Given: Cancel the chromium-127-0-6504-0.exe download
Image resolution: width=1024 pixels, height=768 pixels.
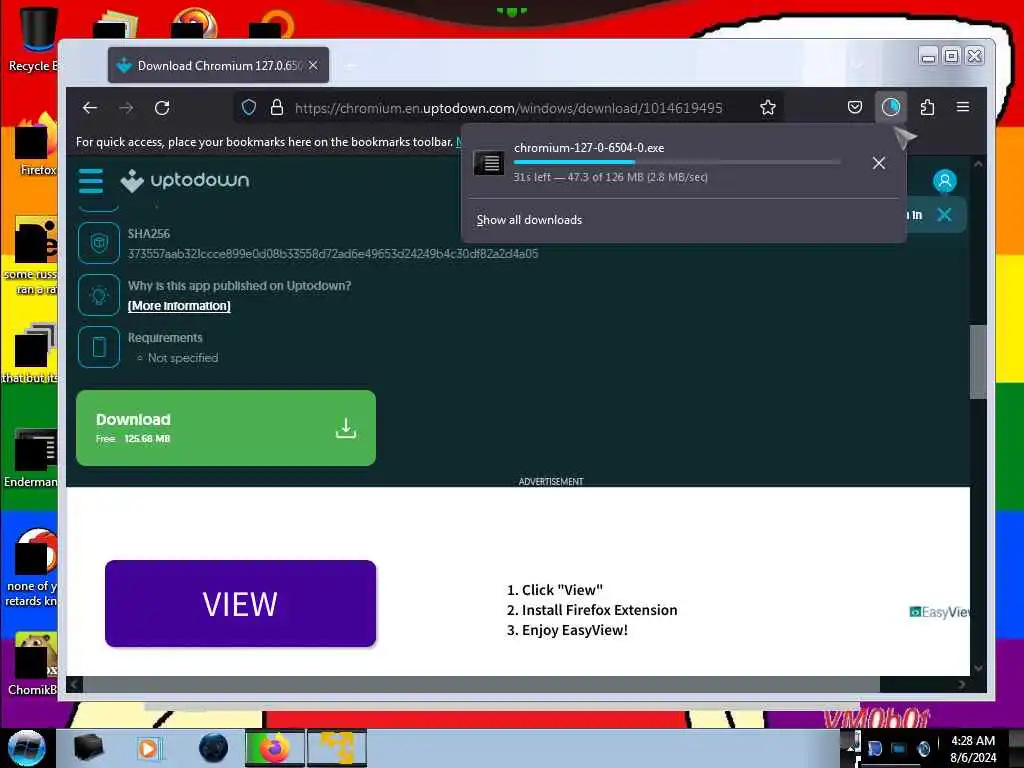Looking at the screenshot, I should tap(879, 163).
